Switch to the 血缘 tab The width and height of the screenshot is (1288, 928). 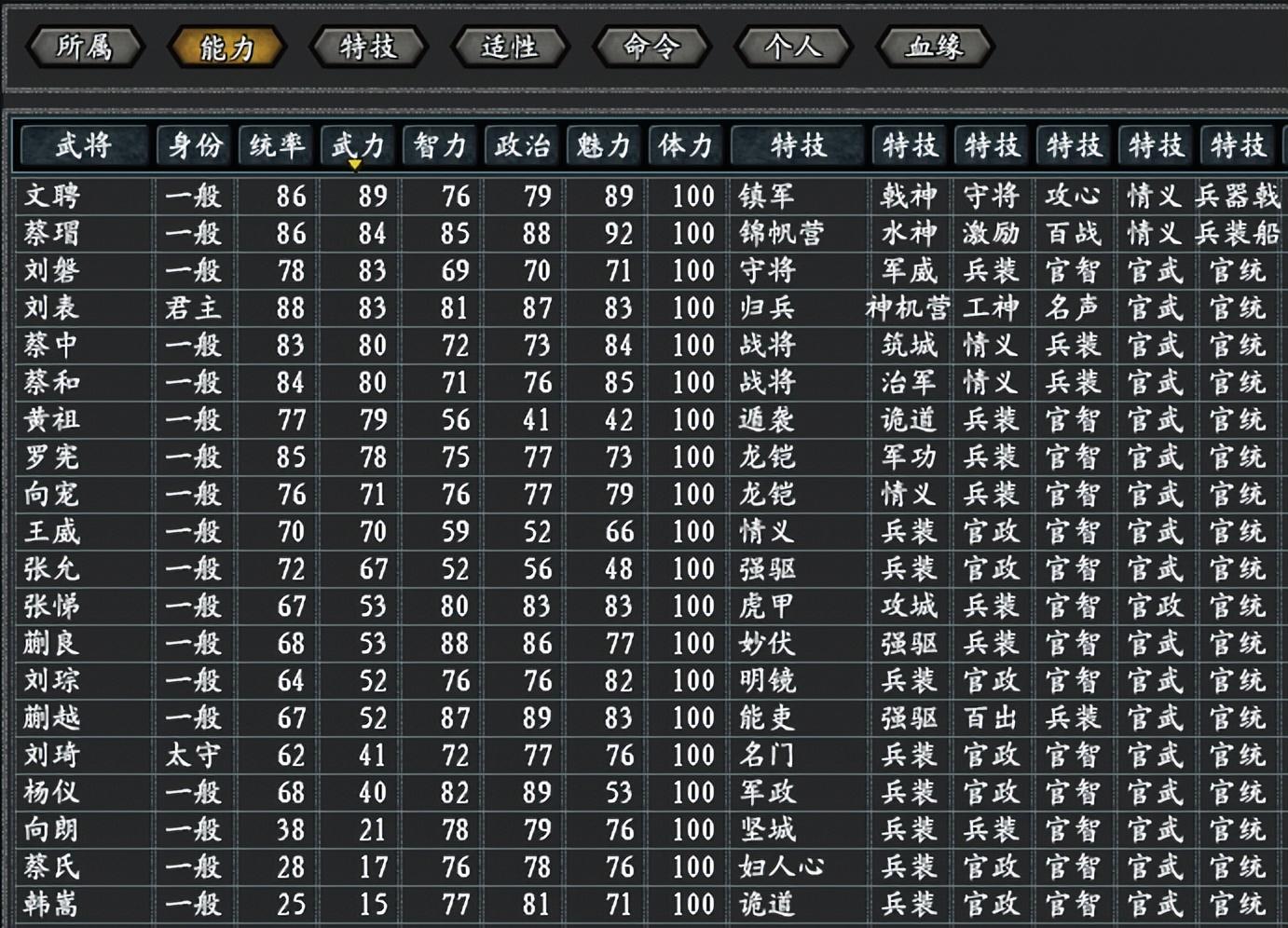coord(935,47)
